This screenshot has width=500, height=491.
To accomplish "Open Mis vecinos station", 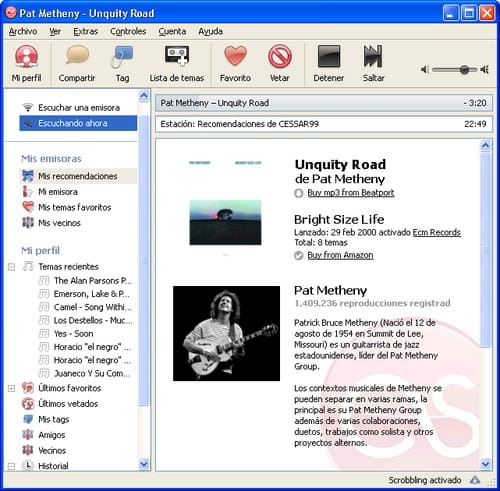I will tap(78, 223).
